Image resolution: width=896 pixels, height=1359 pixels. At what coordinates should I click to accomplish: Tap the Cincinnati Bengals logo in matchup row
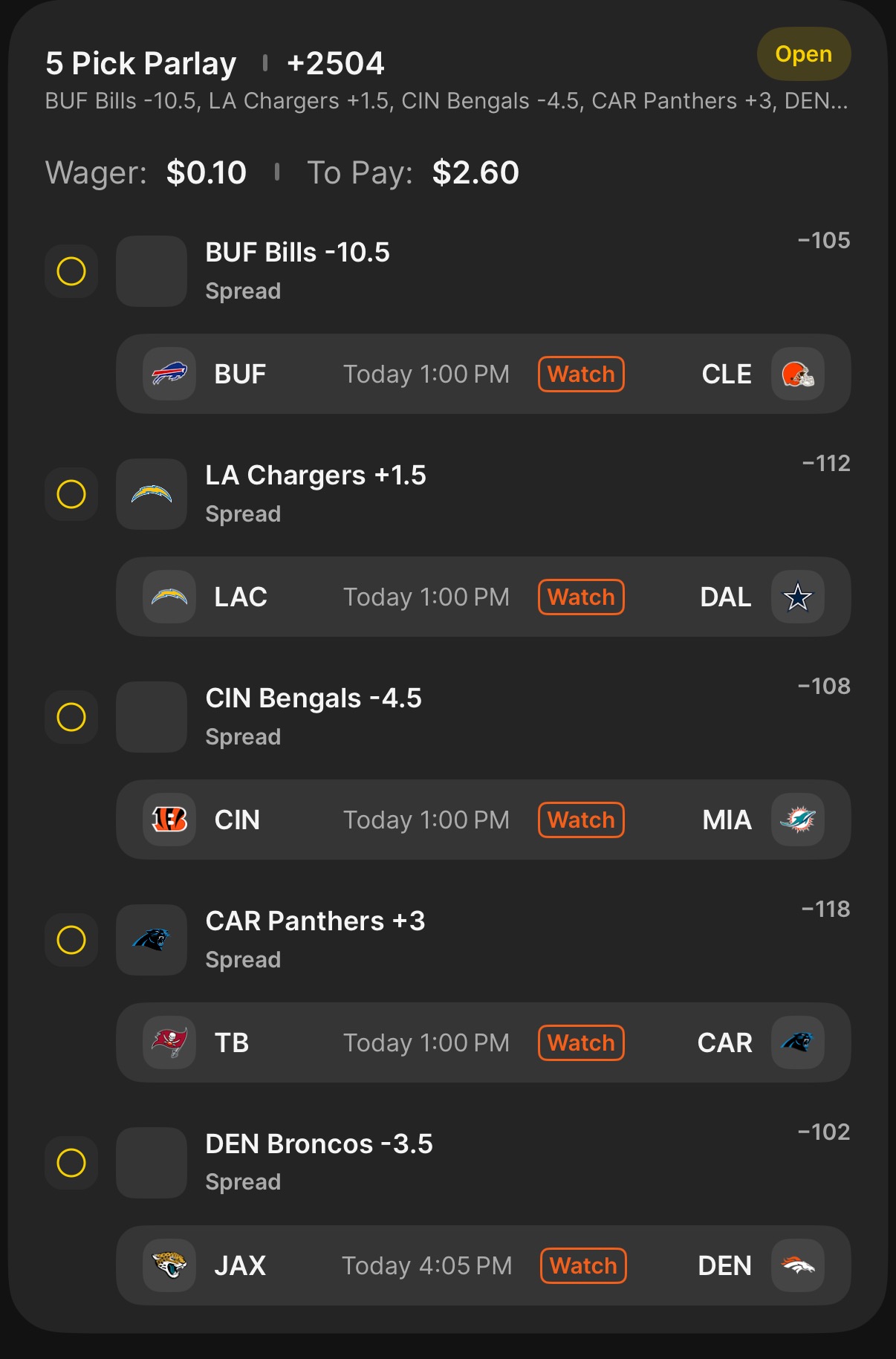coord(169,820)
